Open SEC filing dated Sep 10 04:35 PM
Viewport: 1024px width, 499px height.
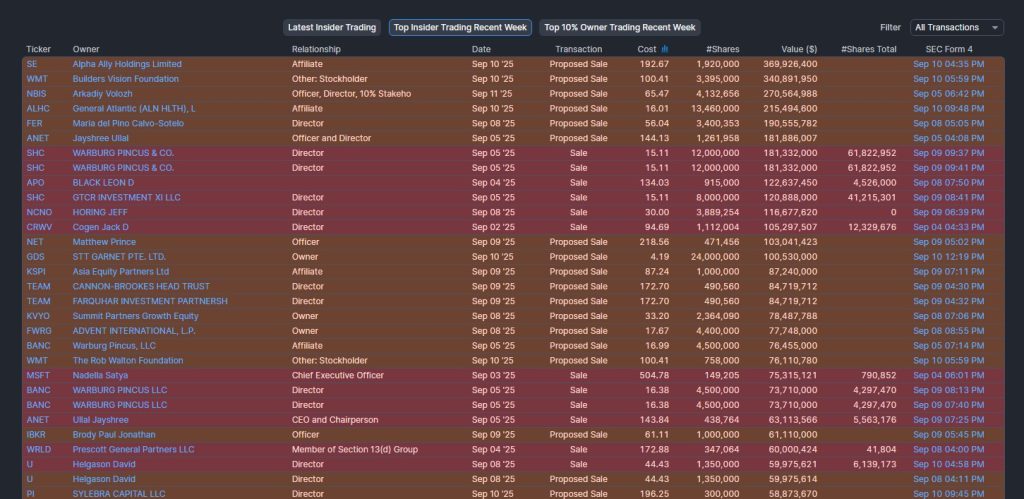pos(948,64)
